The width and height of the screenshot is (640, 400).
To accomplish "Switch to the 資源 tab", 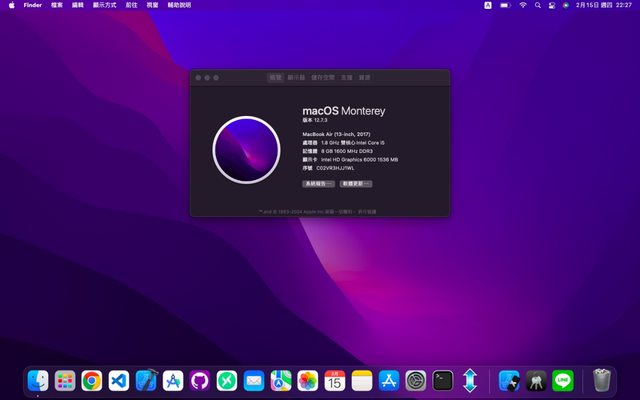I will click(364, 77).
